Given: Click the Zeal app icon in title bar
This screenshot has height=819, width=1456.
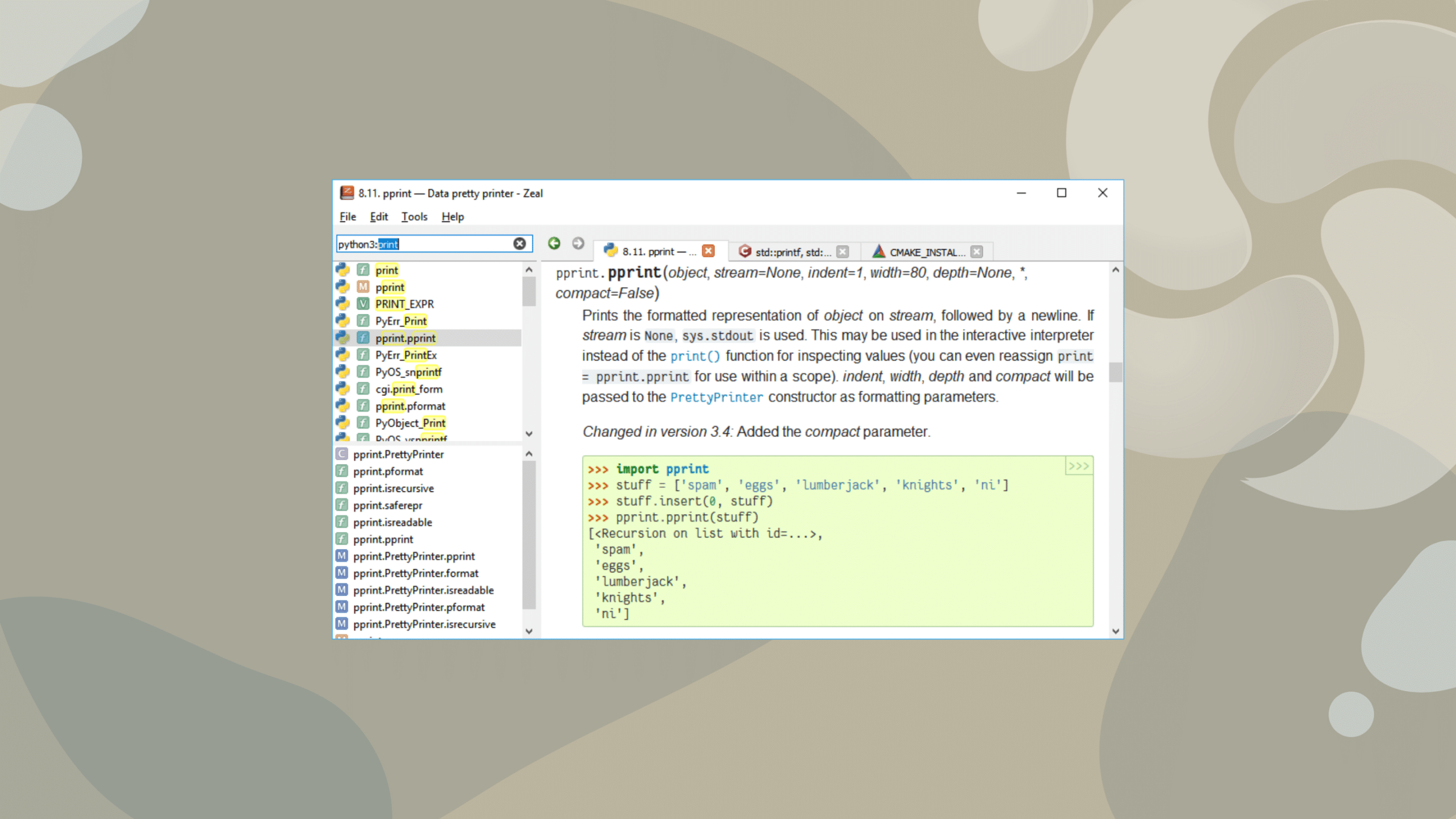Looking at the screenshot, I should 347,193.
